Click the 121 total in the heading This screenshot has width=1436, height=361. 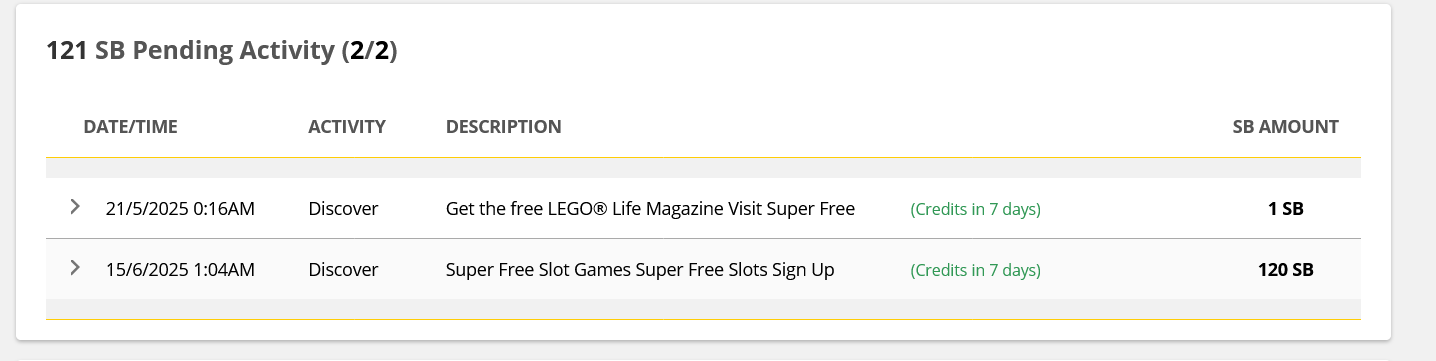click(x=67, y=51)
